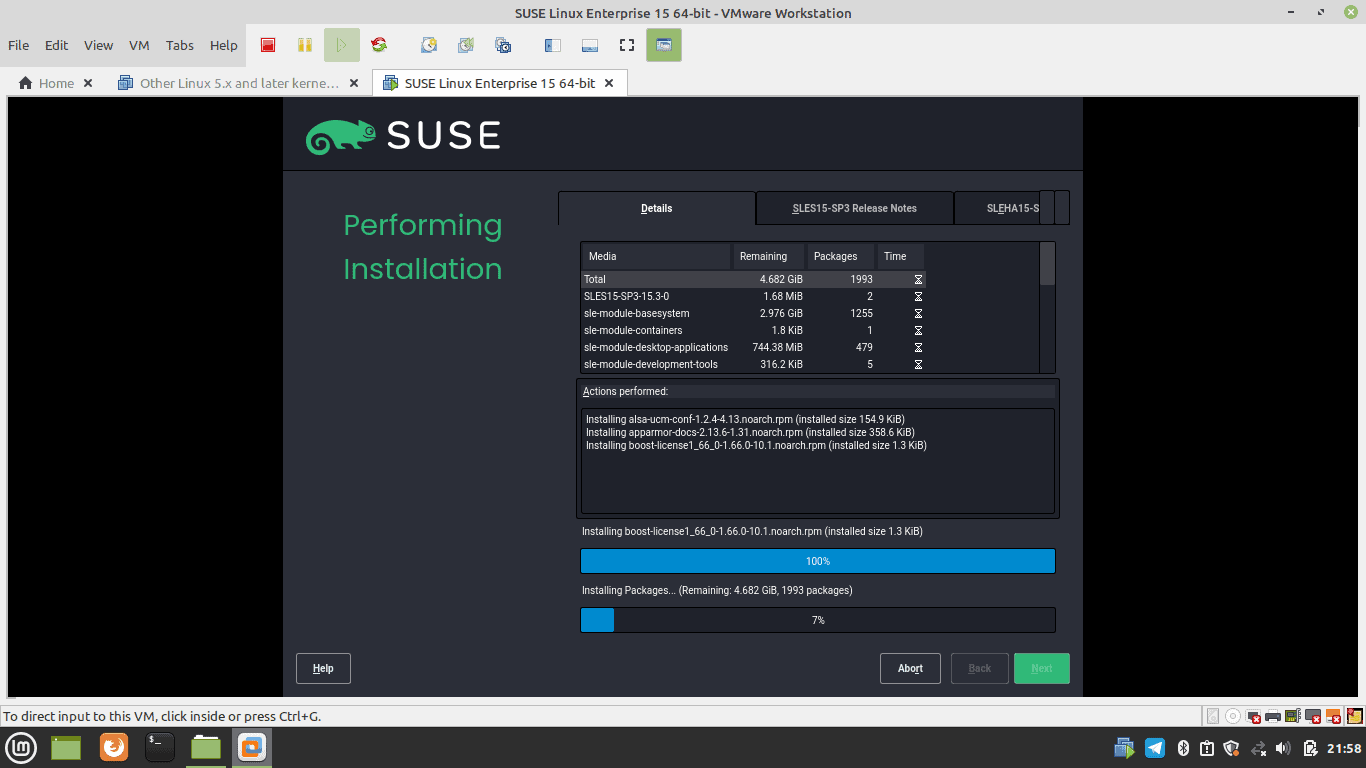Take a snapshot using the snapshot icon
1366x768 pixels.
(429, 45)
